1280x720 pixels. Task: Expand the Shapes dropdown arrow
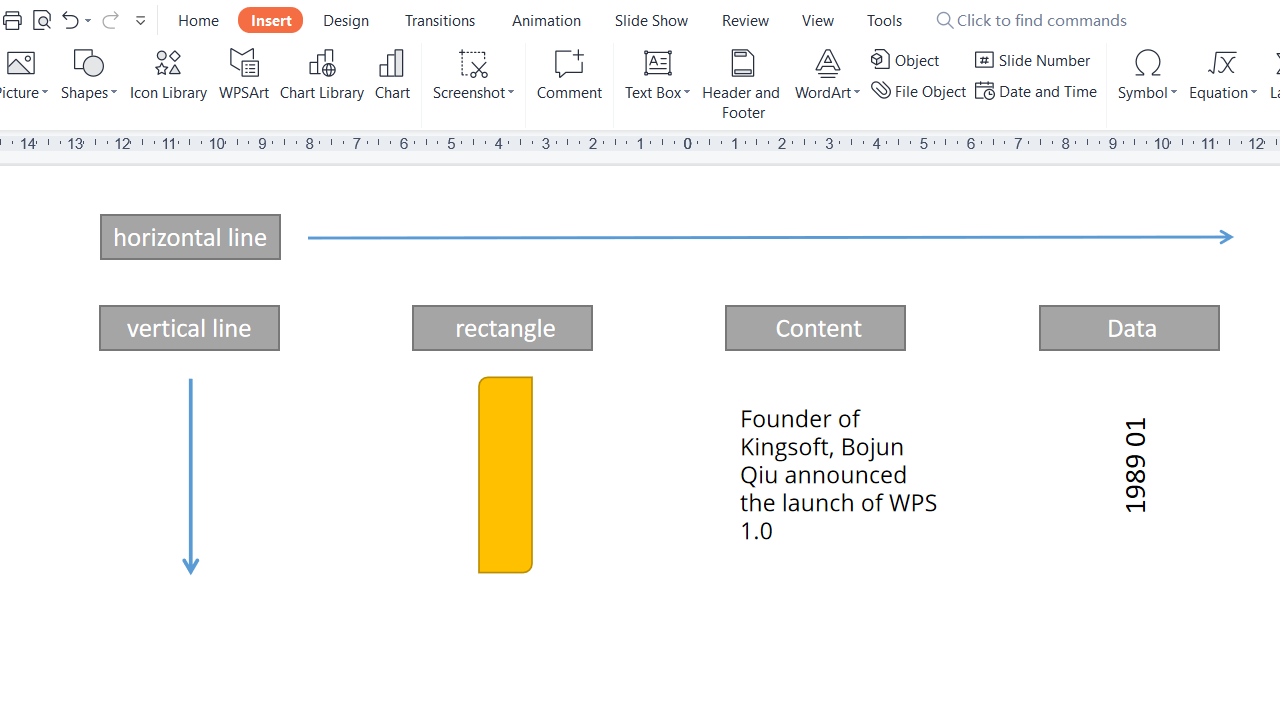tap(113, 93)
